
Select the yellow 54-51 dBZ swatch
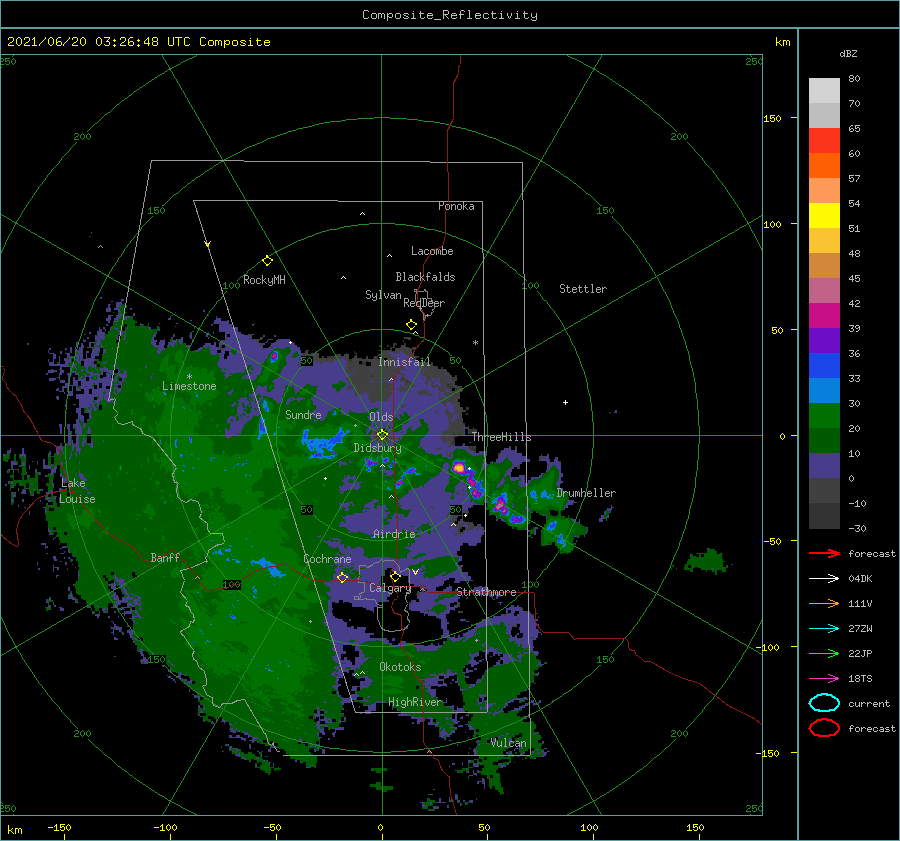pyautogui.click(x=824, y=216)
